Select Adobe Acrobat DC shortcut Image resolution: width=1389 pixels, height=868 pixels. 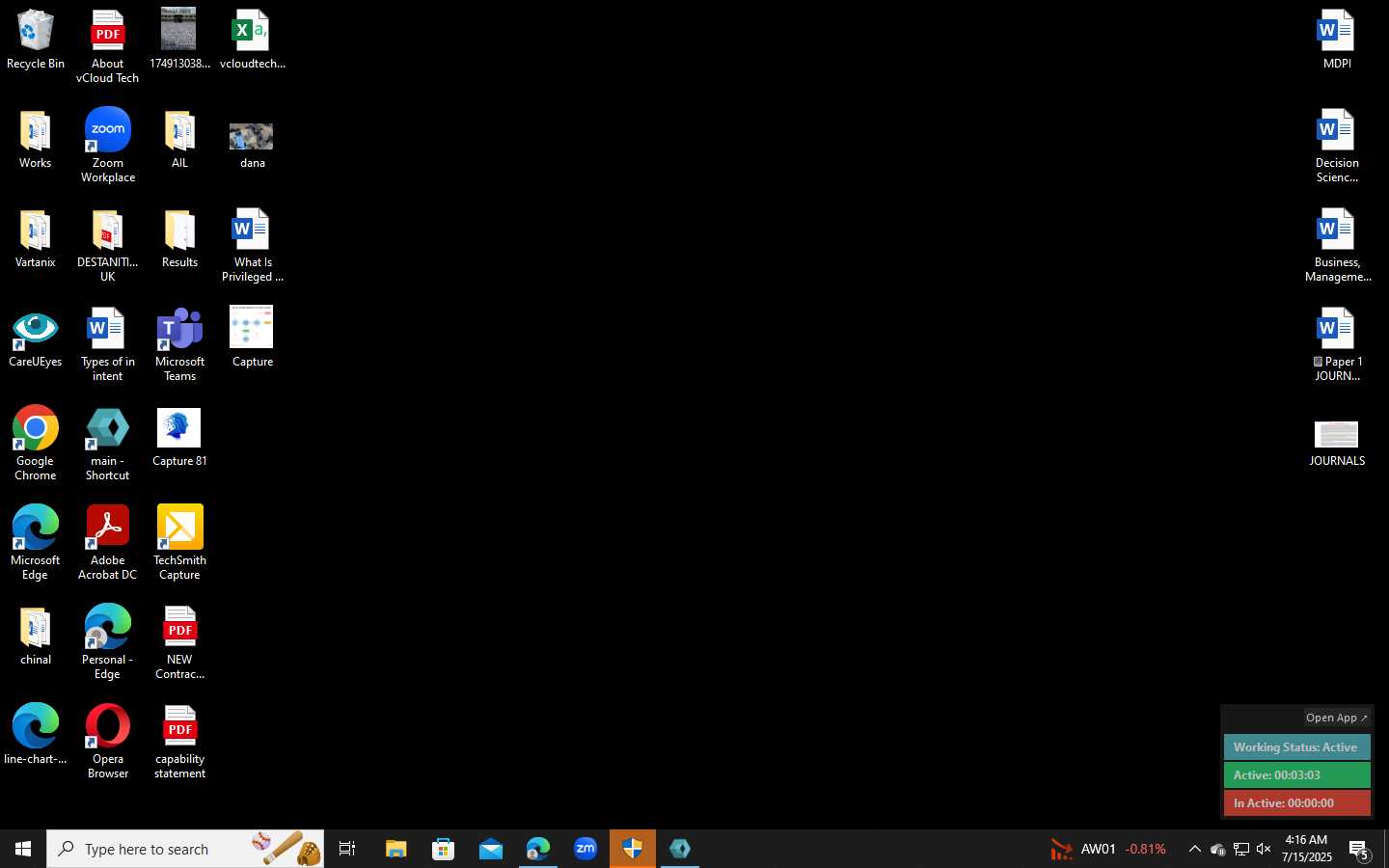[107, 543]
